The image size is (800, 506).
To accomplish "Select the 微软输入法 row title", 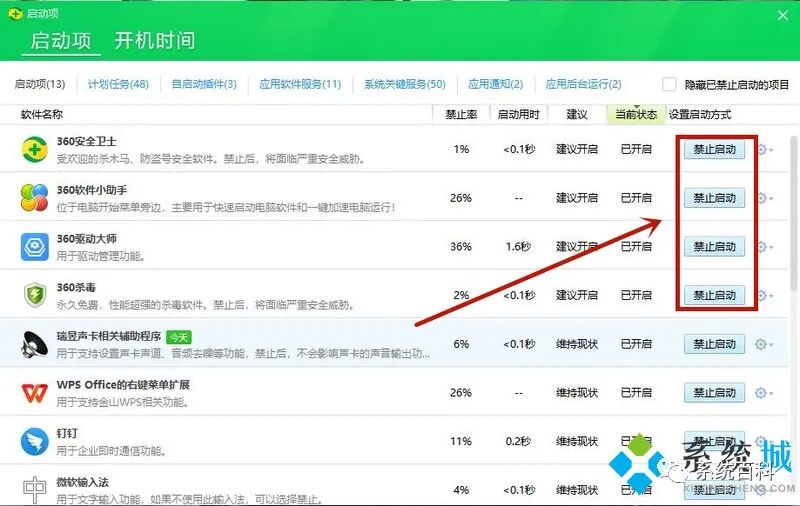I will [82, 482].
